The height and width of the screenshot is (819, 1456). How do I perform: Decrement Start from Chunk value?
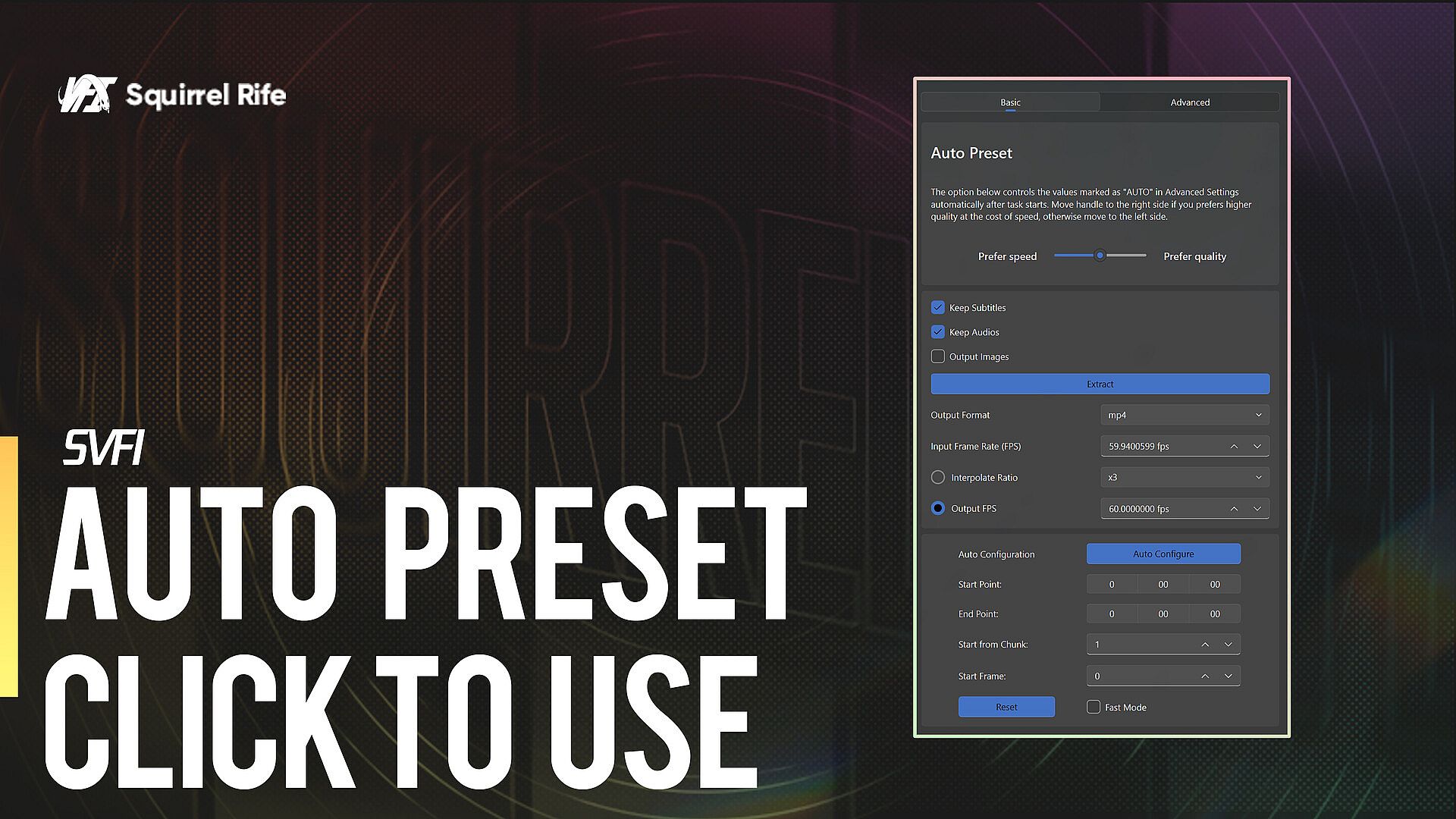[x=1228, y=645]
